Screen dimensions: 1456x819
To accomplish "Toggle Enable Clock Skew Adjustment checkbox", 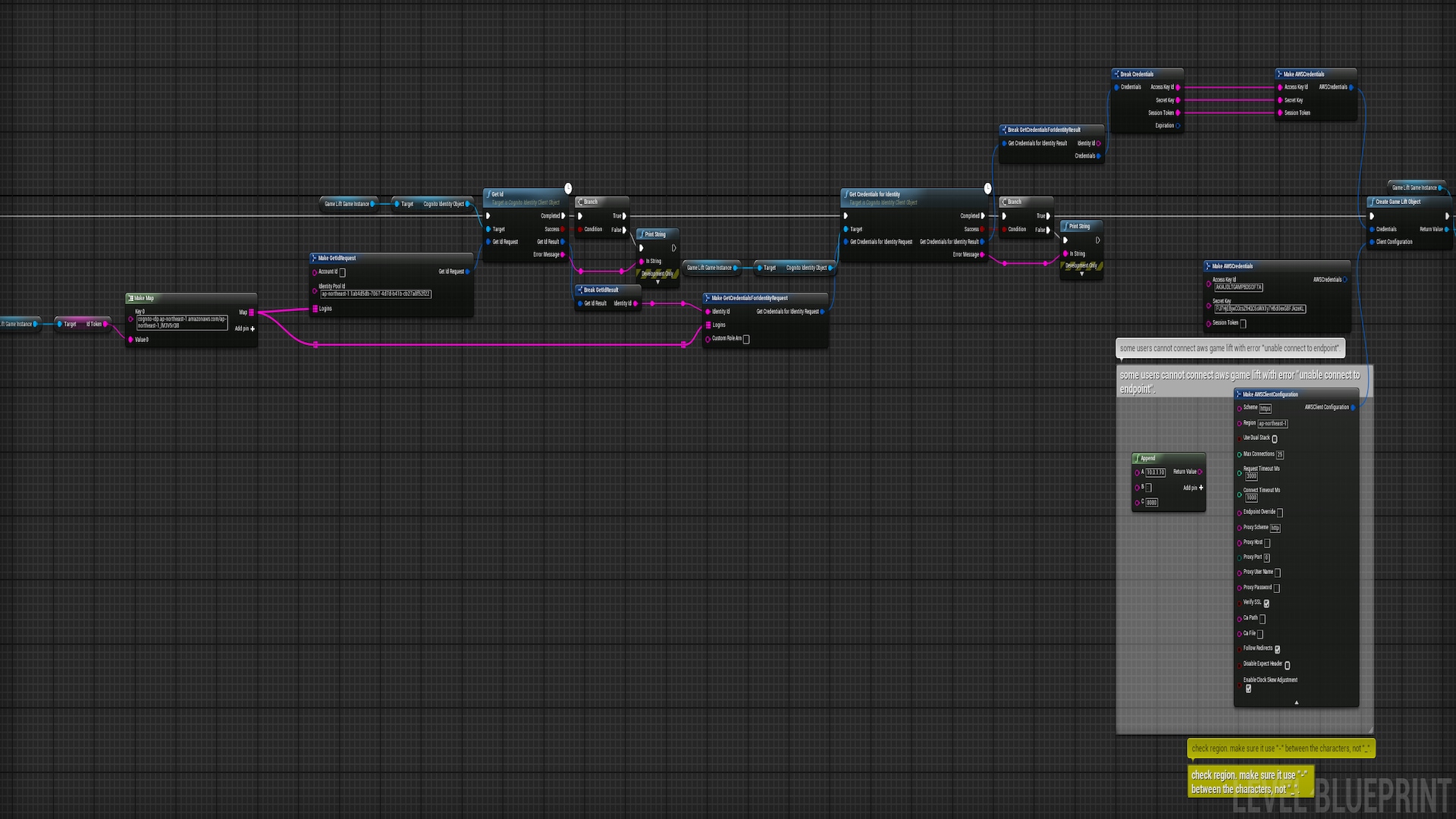I will point(1248,689).
